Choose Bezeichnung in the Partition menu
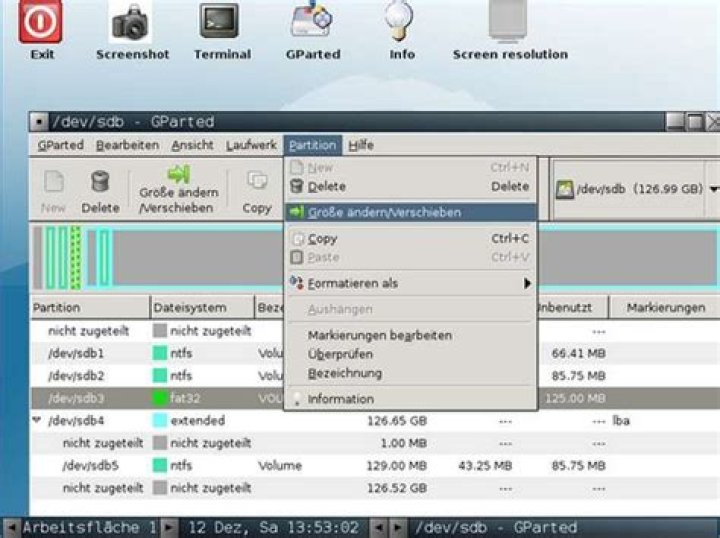 (x=410, y=373)
